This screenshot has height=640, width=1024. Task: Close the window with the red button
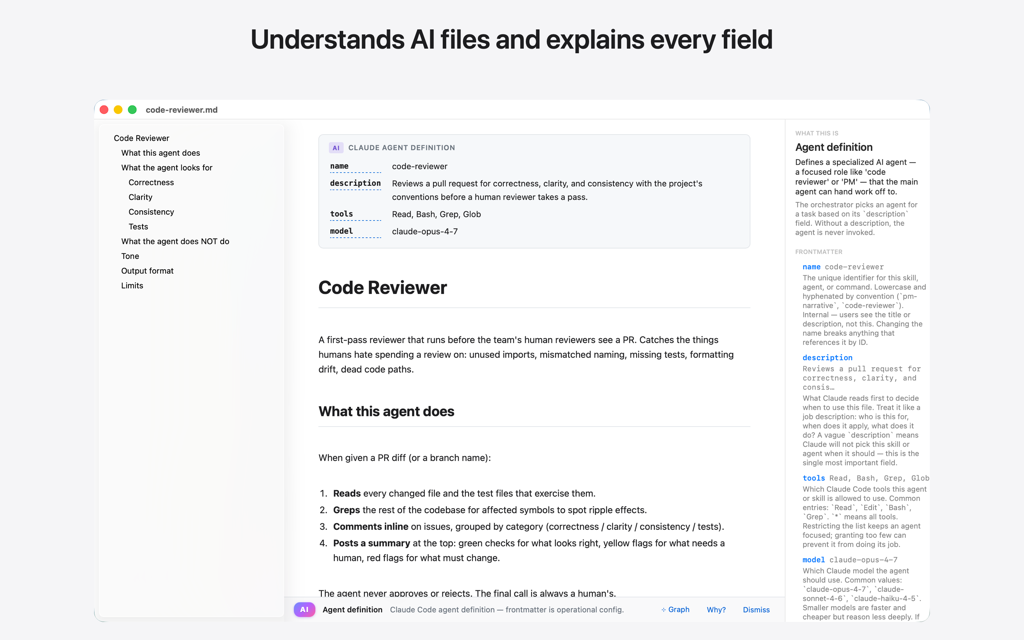click(x=104, y=110)
